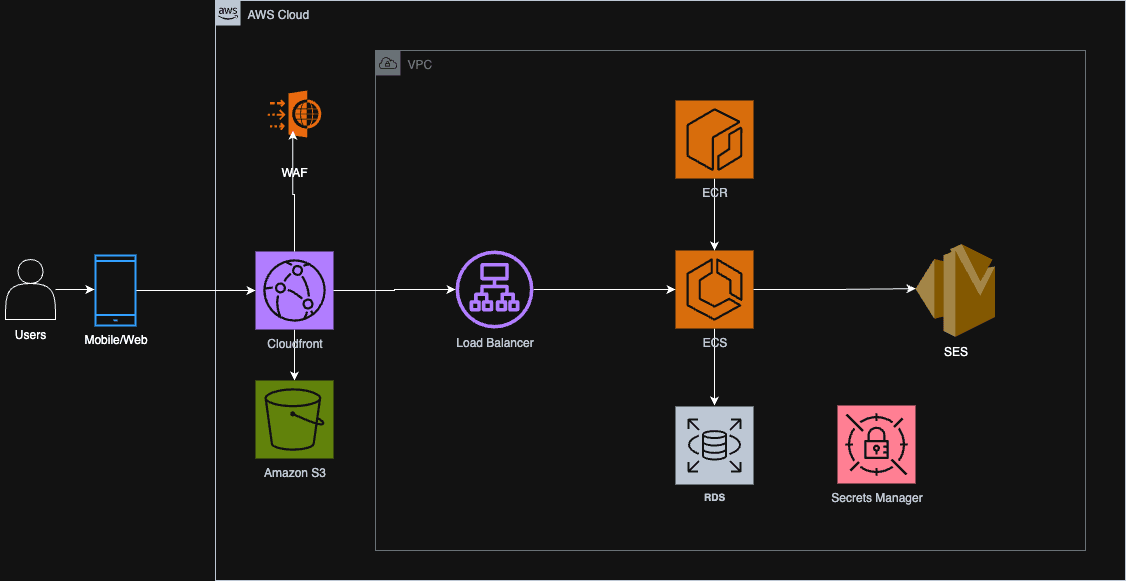Screen dimensions: 1126x581
Task: Select the green Amazon S3 bucket icon
Action: coord(294,419)
